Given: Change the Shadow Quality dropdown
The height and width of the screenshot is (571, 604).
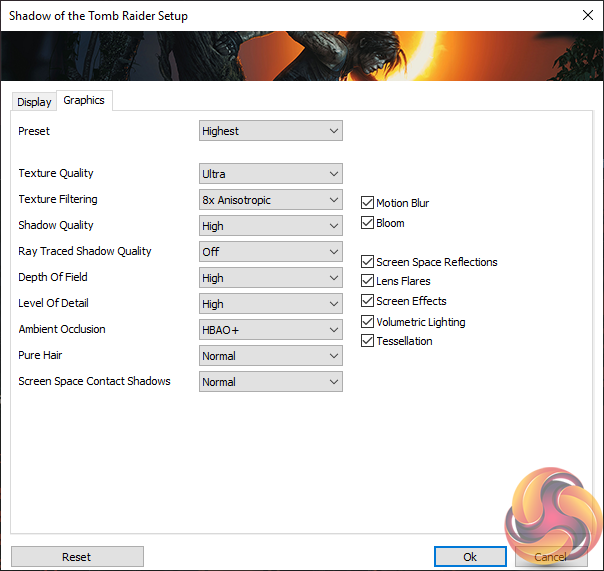Looking at the screenshot, I should [x=270, y=226].
